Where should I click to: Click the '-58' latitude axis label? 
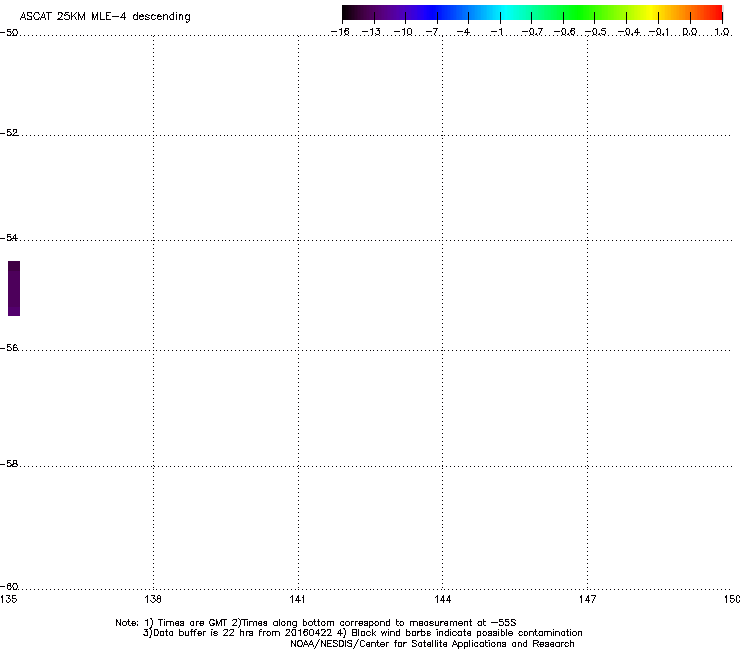(9, 464)
